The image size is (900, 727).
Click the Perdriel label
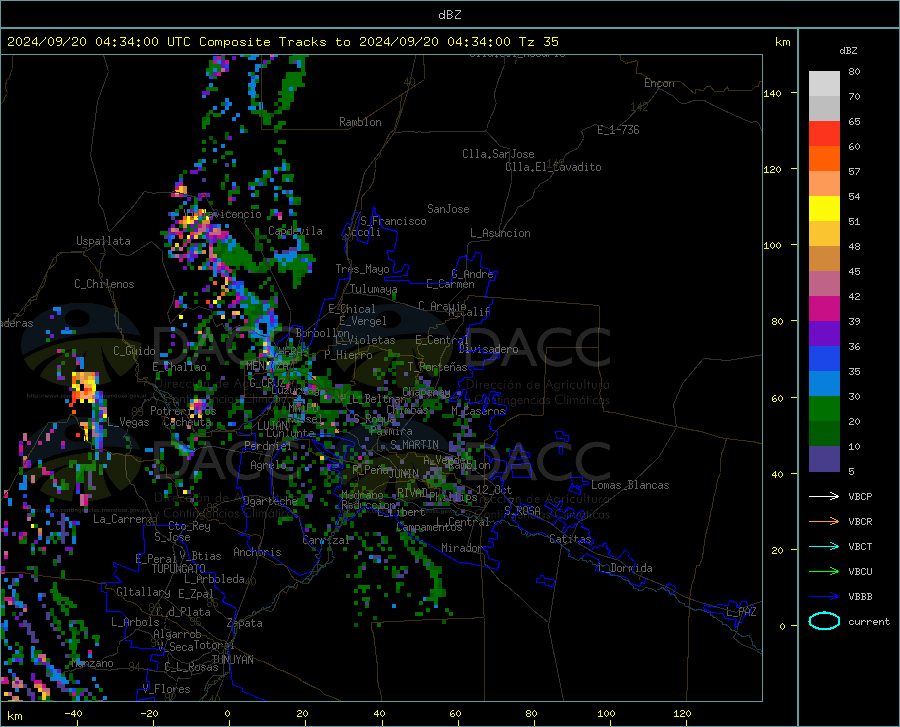tap(268, 445)
